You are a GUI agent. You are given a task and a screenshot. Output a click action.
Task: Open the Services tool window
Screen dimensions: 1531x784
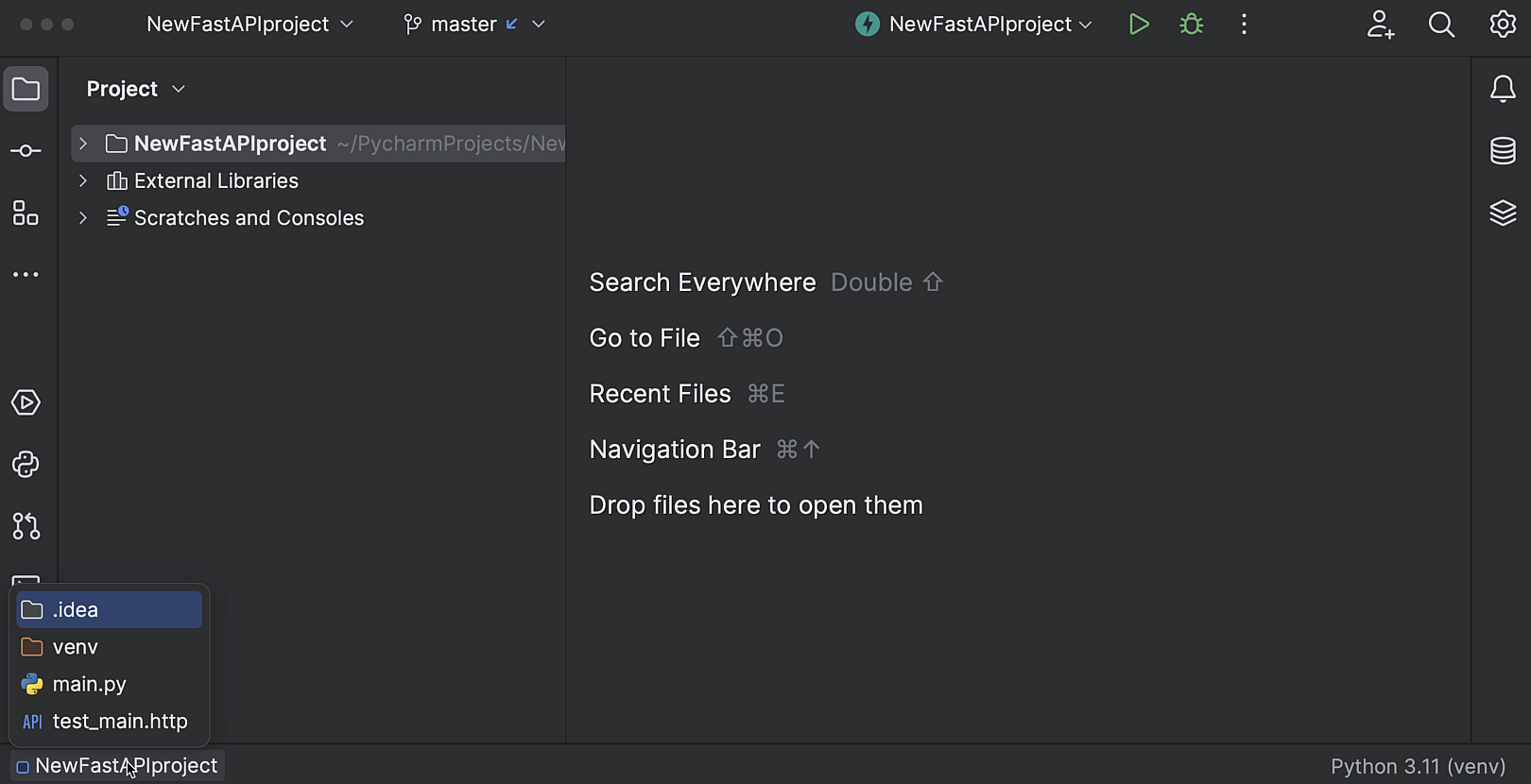click(26, 403)
